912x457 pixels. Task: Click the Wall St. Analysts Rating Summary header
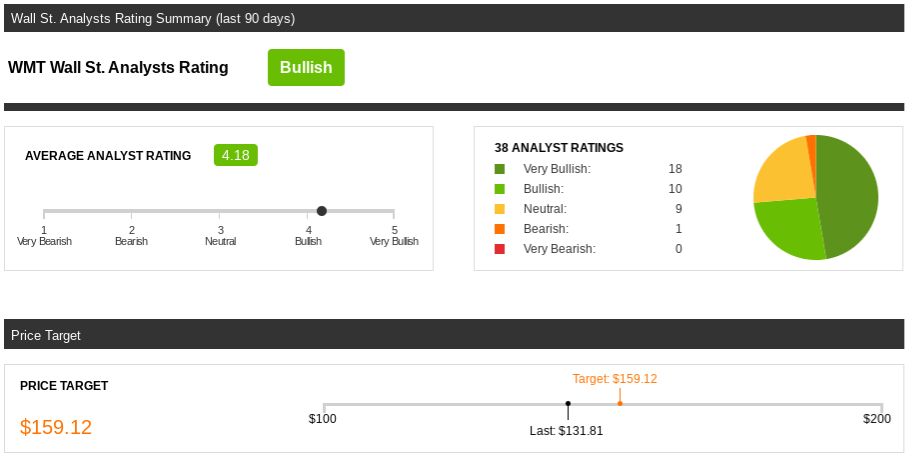coord(153,18)
